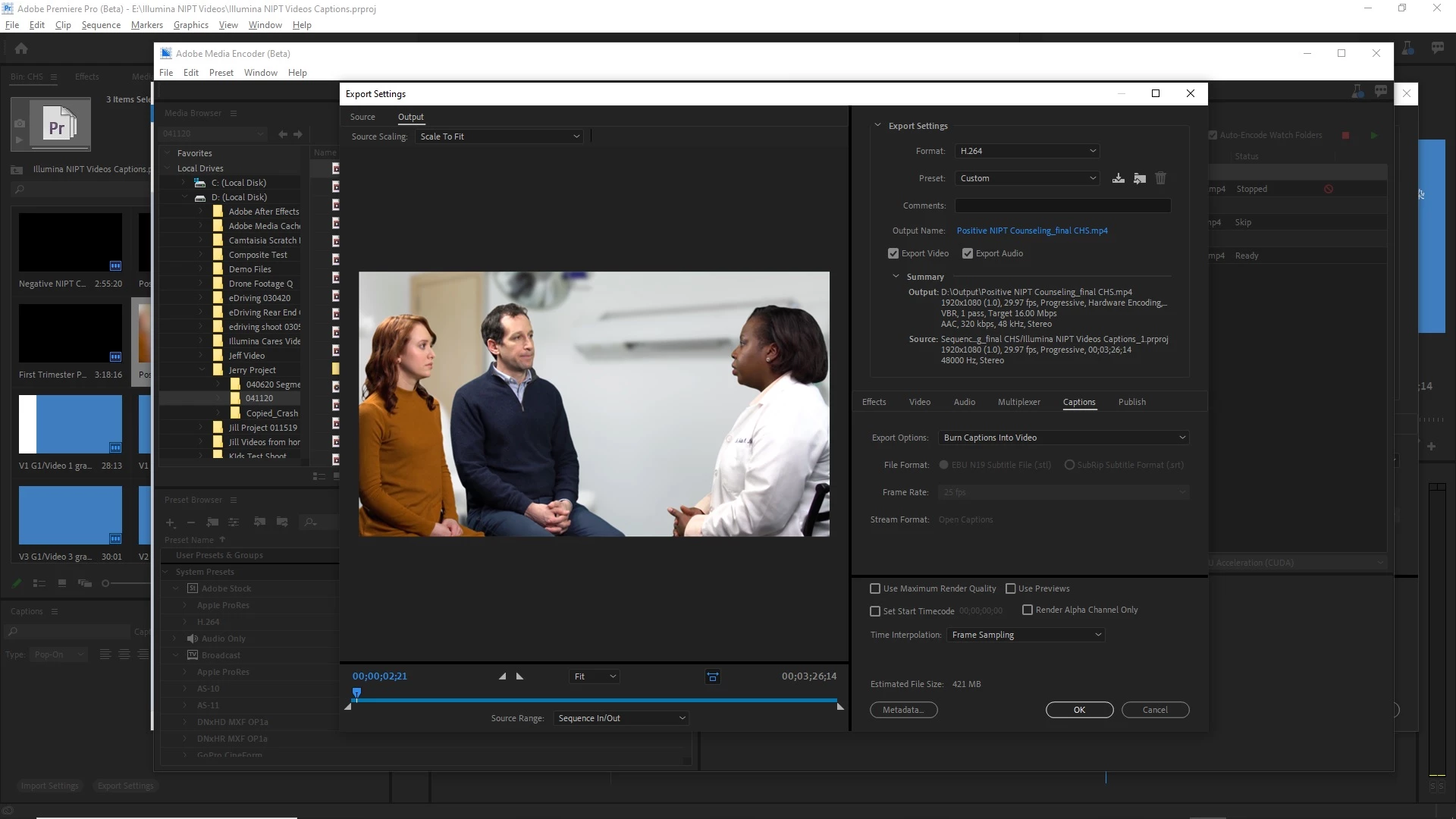Open the Format H.264 dropdown
The width and height of the screenshot is (1456, 819).
[x=1027, y=151]
